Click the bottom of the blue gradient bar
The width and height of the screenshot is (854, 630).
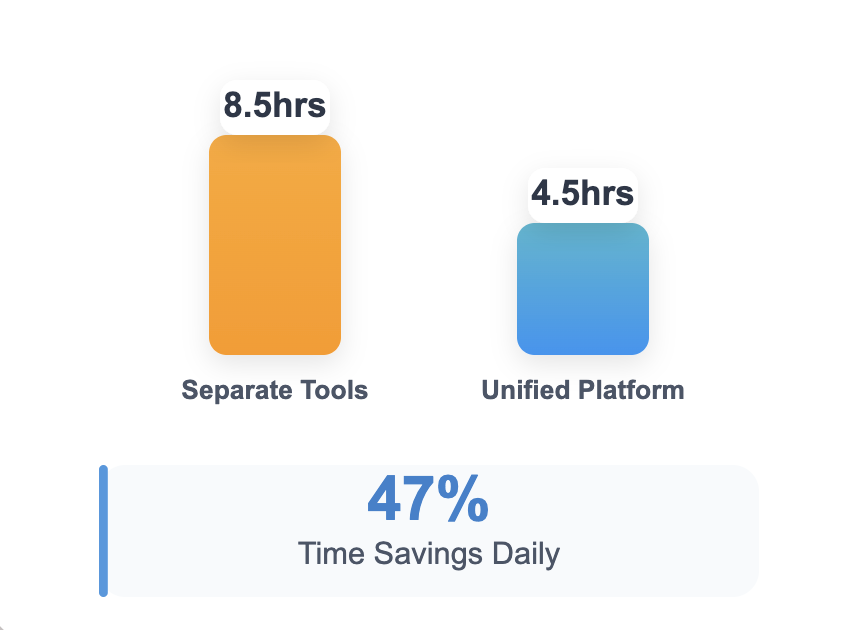(x=583, y=347)
